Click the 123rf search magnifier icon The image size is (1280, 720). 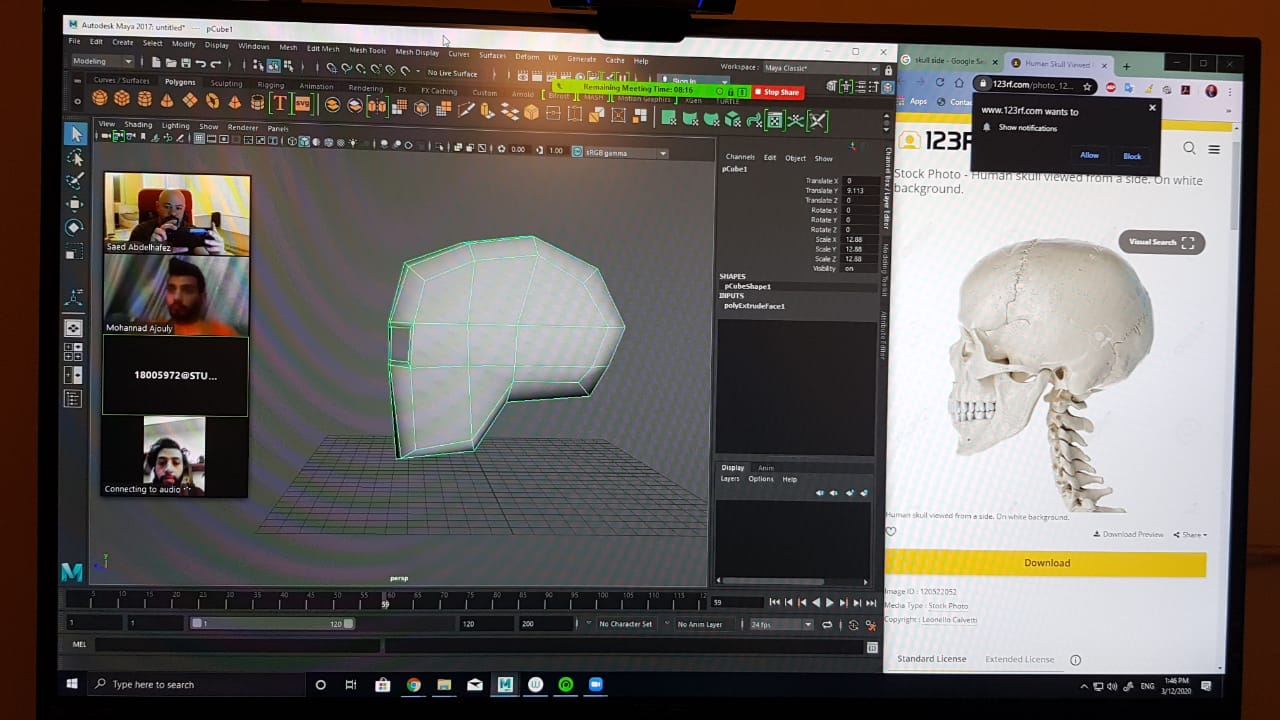coord(1189,148)
